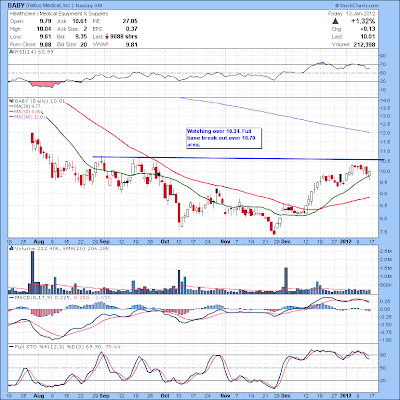Click the purple MA(200) line on chart

pyautogui.click(x=275, y=115)
